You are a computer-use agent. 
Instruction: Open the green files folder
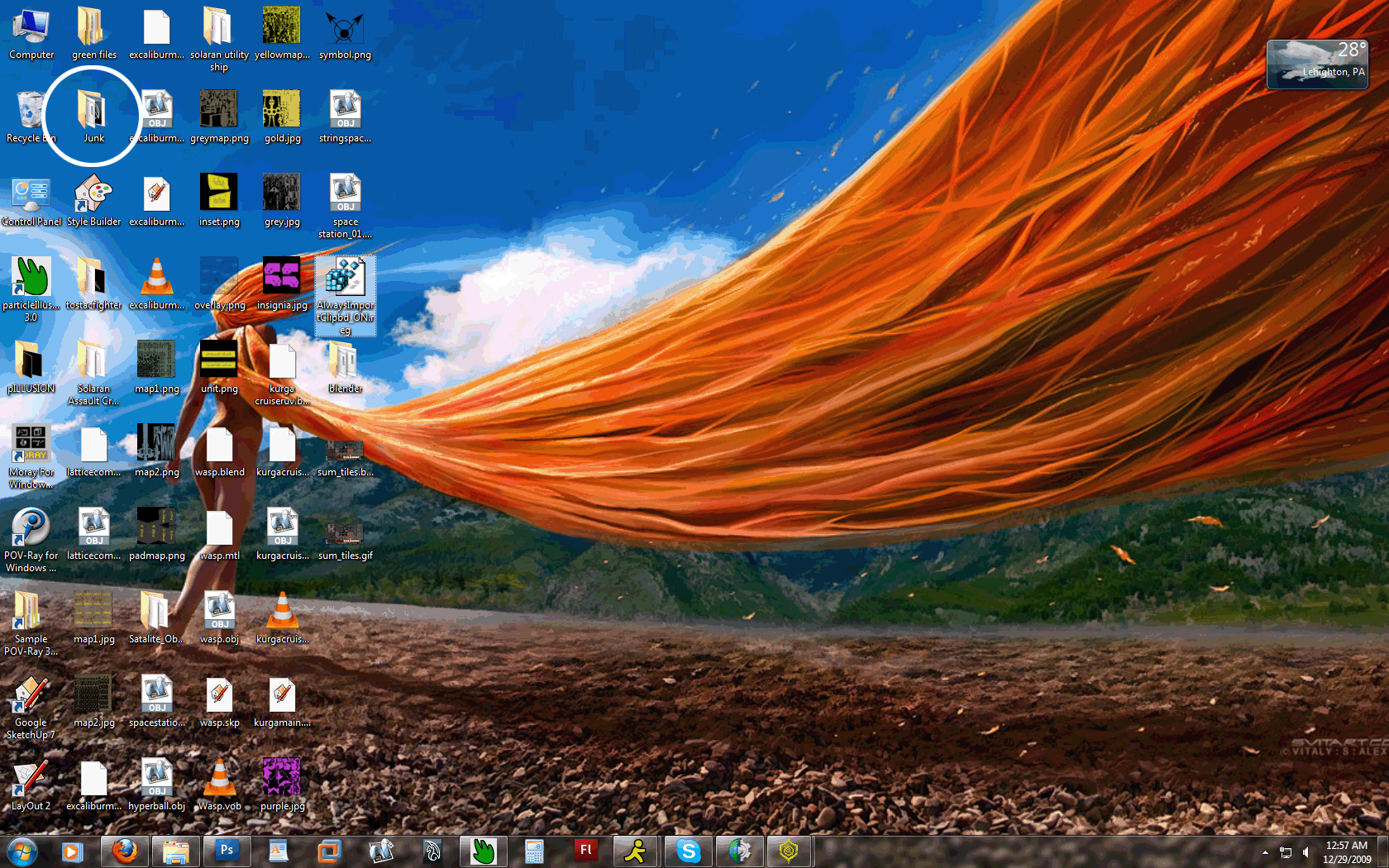pyautogui.click(x=93, y=34)
